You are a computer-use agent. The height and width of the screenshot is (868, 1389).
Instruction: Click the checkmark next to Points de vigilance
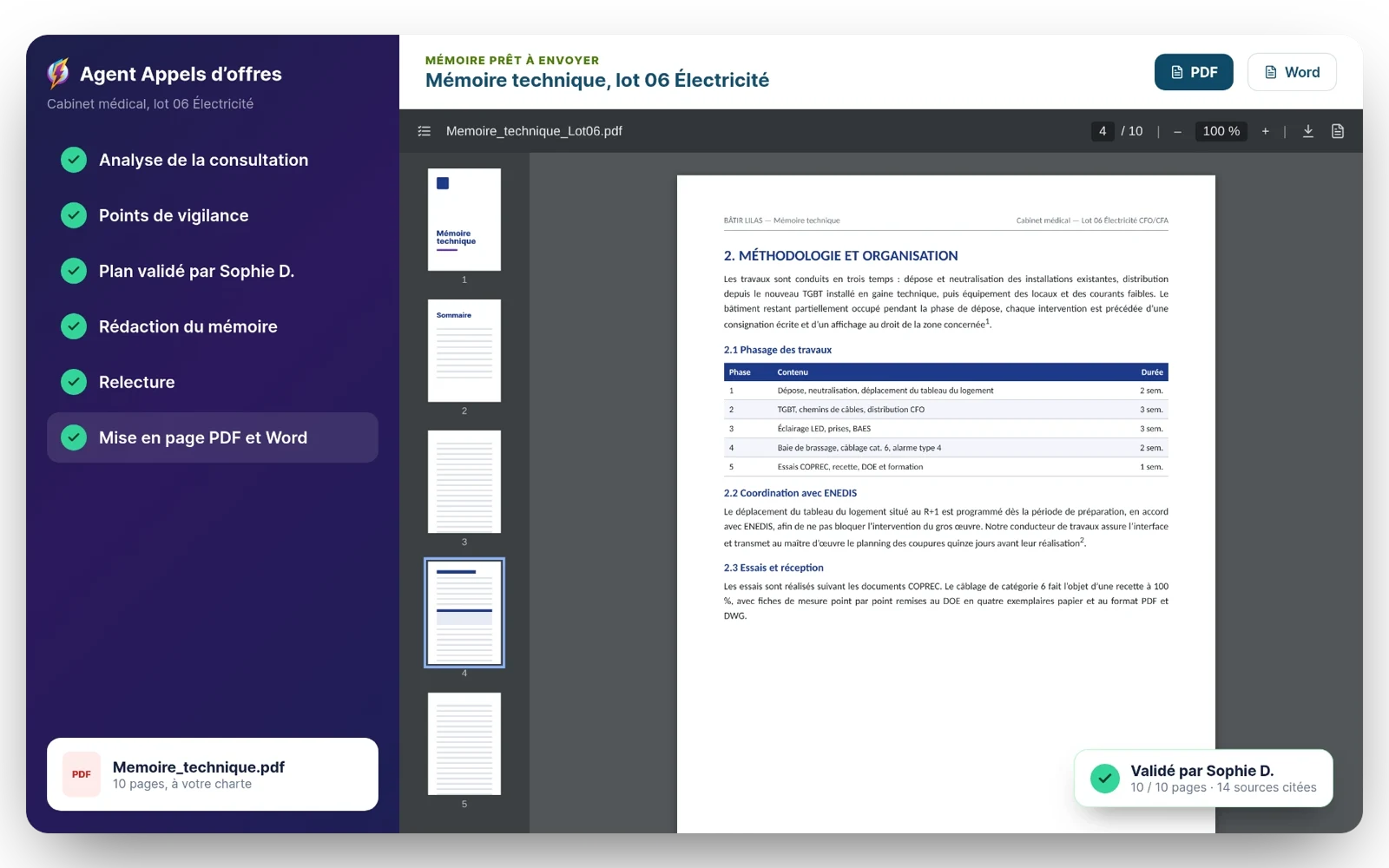(x=74, y=215)
